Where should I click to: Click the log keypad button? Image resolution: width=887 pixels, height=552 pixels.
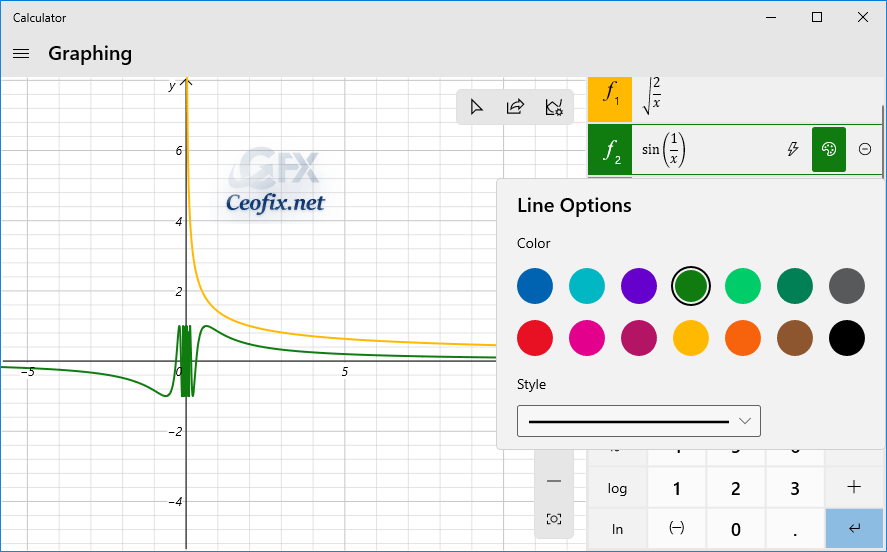pos(617,488)
